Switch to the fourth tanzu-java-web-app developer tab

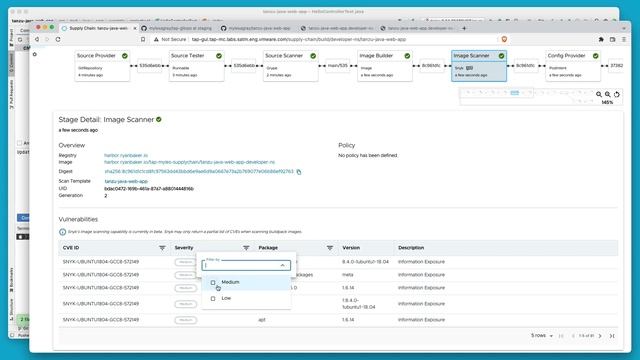336,28
